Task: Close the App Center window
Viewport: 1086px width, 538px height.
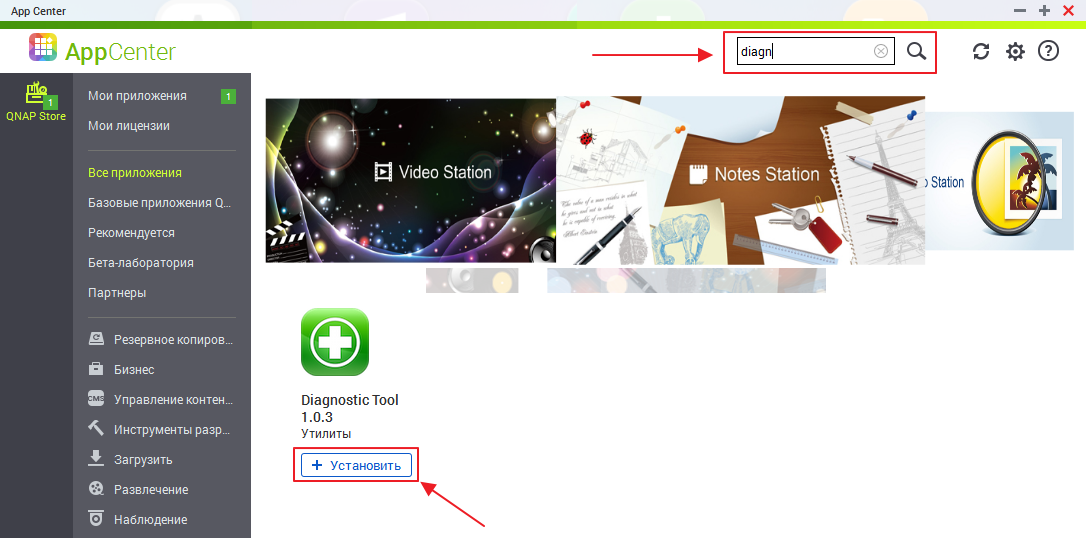Action: click(x=1068, y=10)
